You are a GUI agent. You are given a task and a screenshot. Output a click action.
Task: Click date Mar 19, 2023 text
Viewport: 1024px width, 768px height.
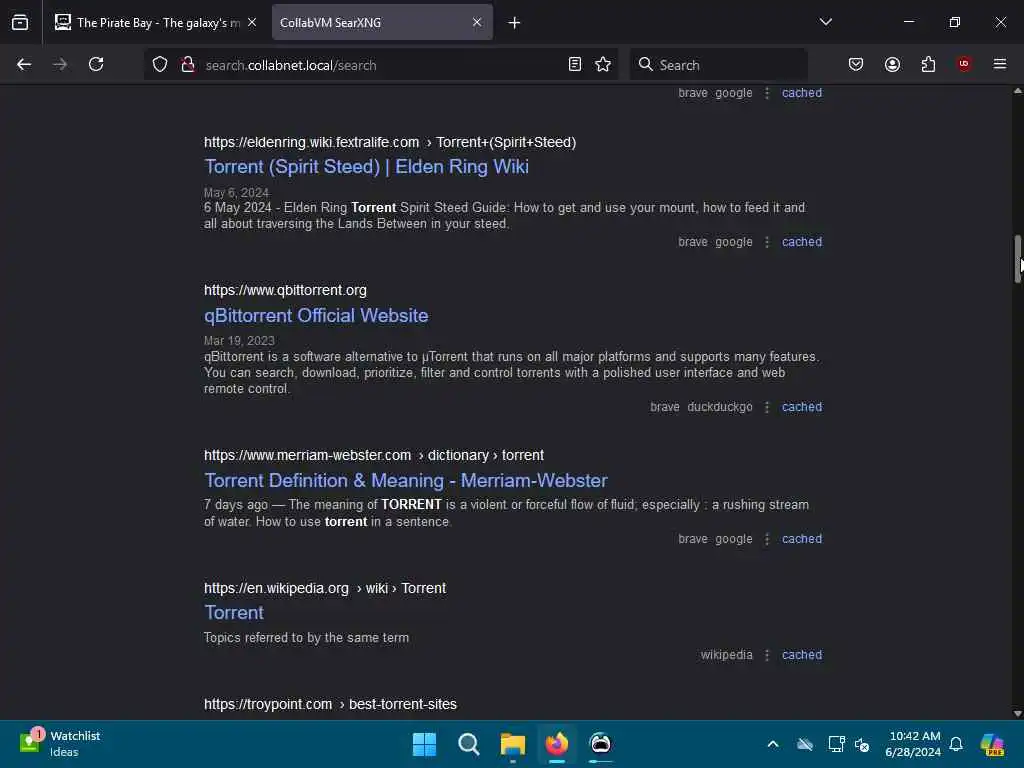(239, 342)
